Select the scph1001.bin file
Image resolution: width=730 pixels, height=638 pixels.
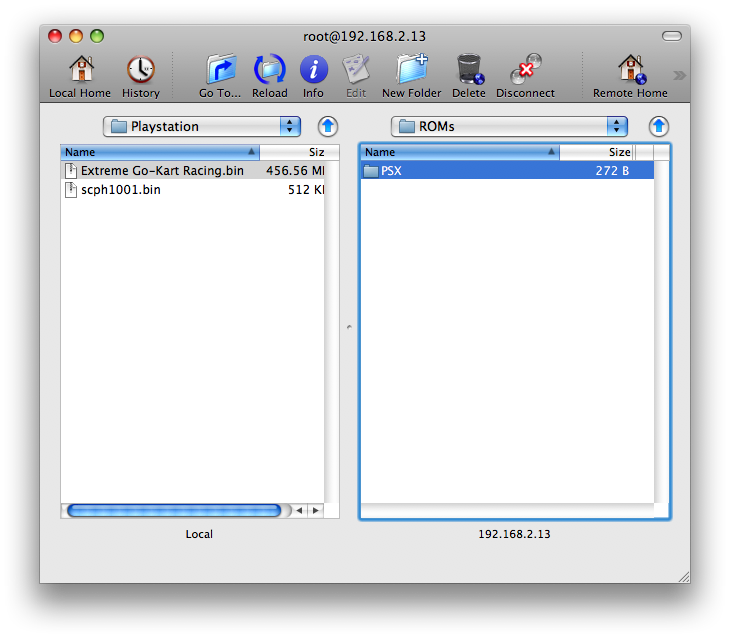[x=120, y=190]
